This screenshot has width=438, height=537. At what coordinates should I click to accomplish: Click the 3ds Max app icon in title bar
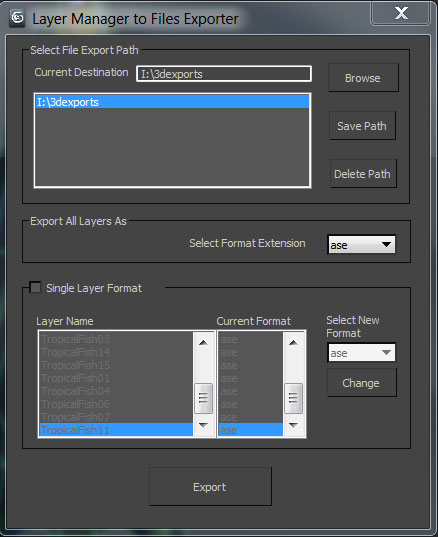tap(17, 18)
